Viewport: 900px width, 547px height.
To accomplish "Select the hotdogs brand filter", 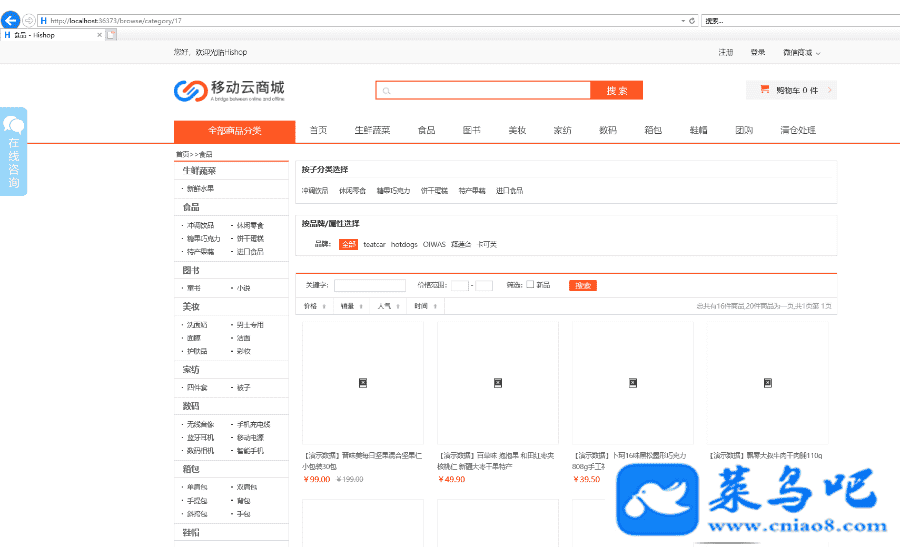I will point(404,244).
